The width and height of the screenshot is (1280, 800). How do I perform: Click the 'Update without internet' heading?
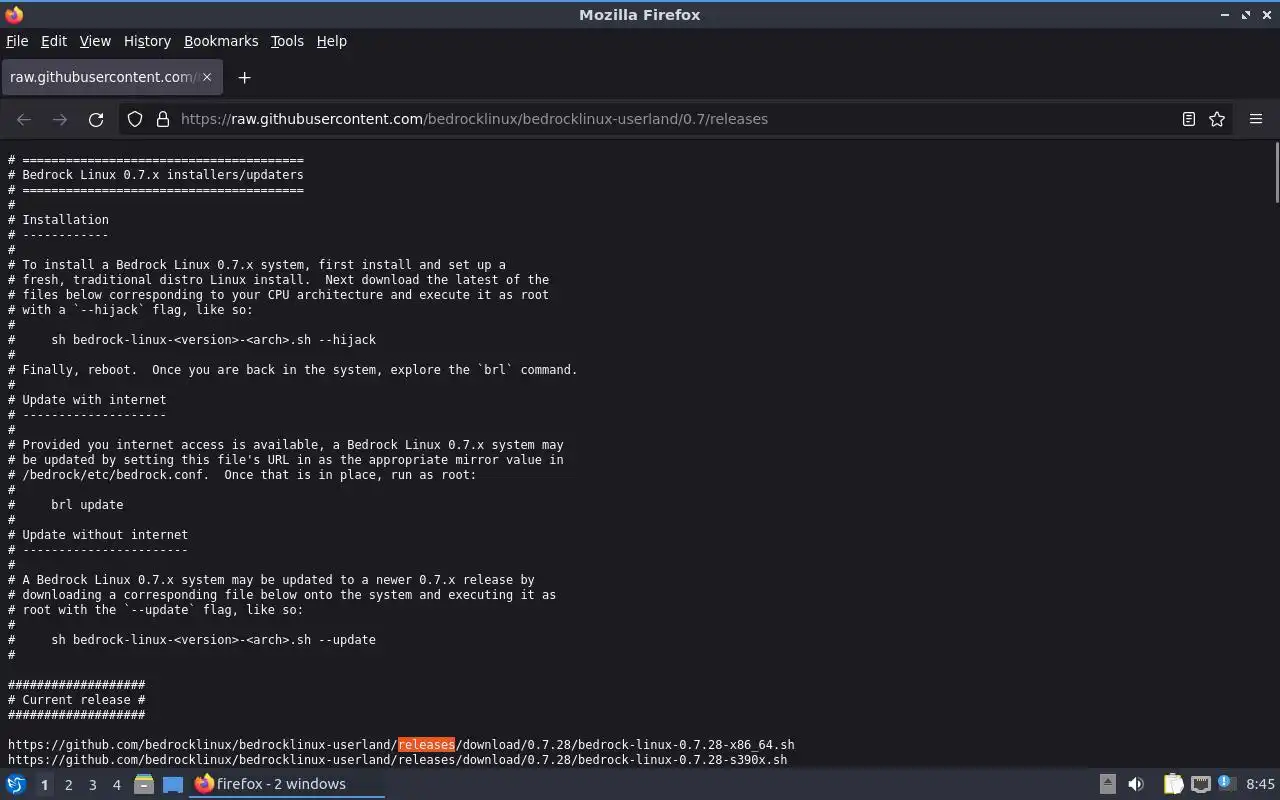click(105, 535)
